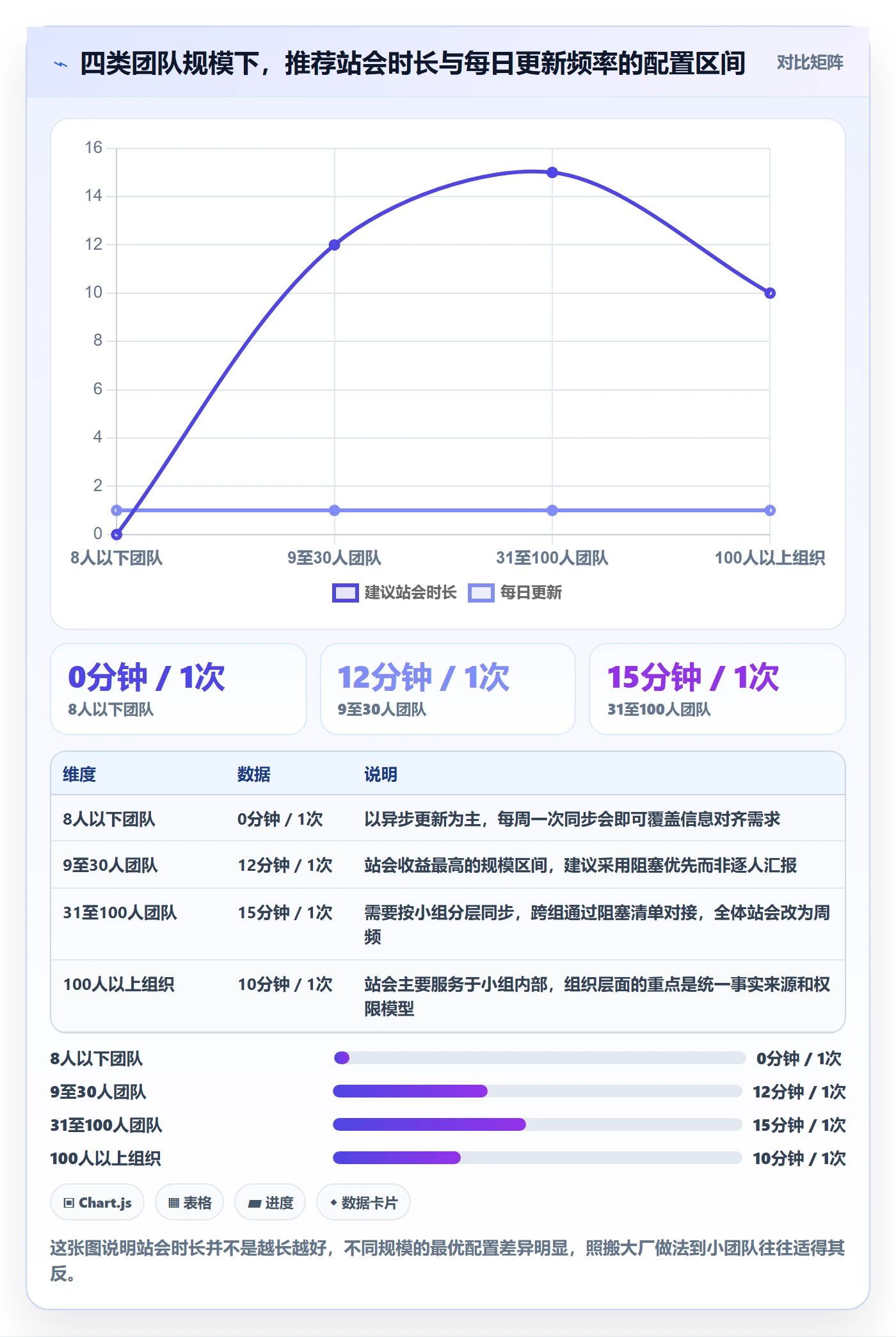Viewport: 896px width, 1337px height.
Task: Click the 31至100人团队 progress bar
Action: click(x=538, y=1124)
